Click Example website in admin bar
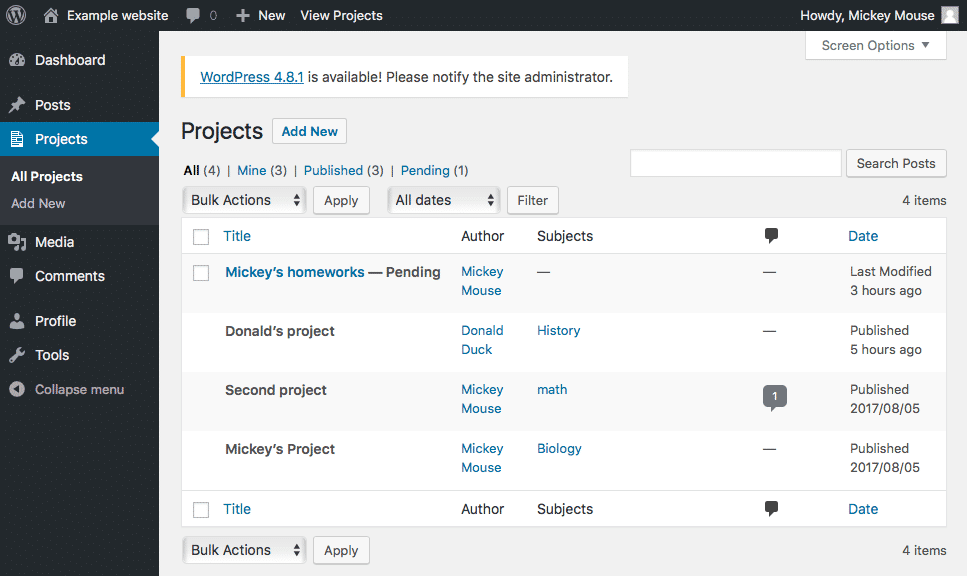The image size is (967, 576). (118, 15)
